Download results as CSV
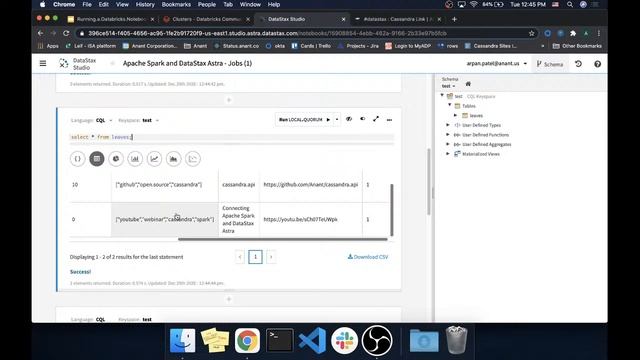The height and width of the screenshot is (360, 640). point(368,257)
